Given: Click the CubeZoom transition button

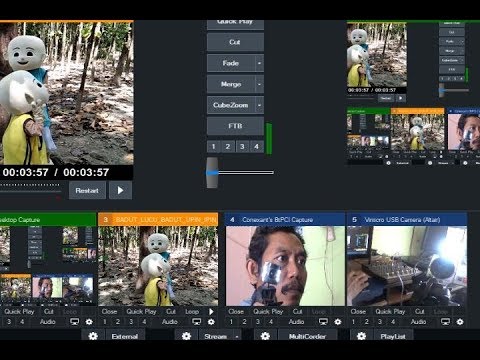Looking at the screenshot, I should [231, 105].
